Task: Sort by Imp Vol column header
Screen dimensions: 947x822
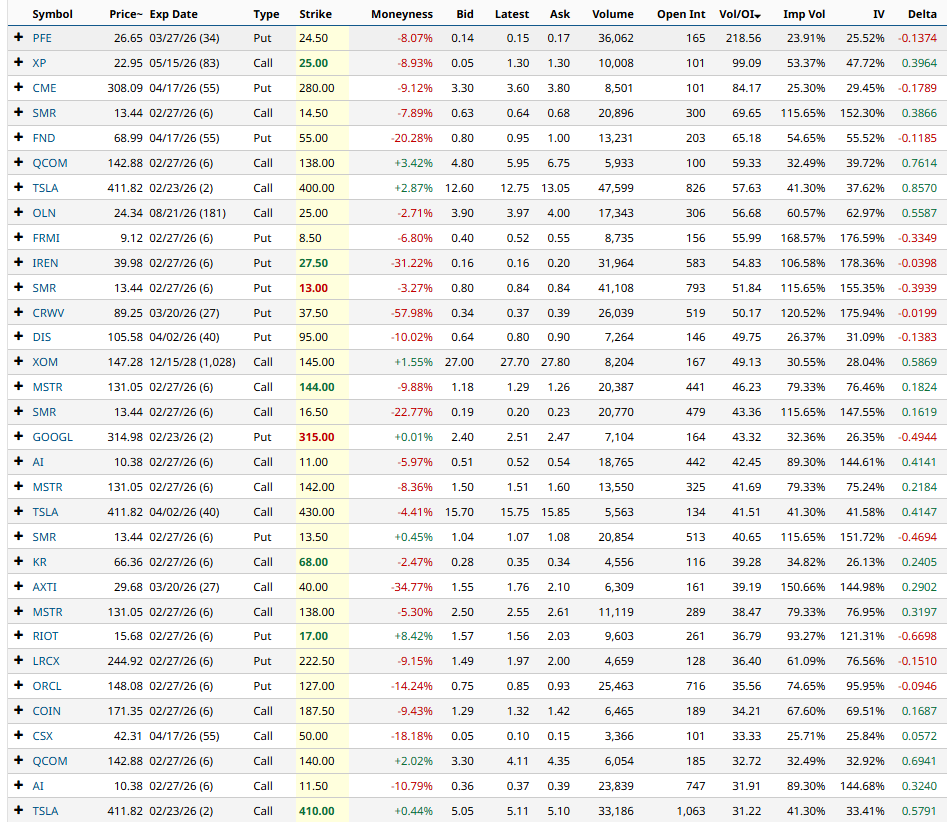Action: point(804,14)
